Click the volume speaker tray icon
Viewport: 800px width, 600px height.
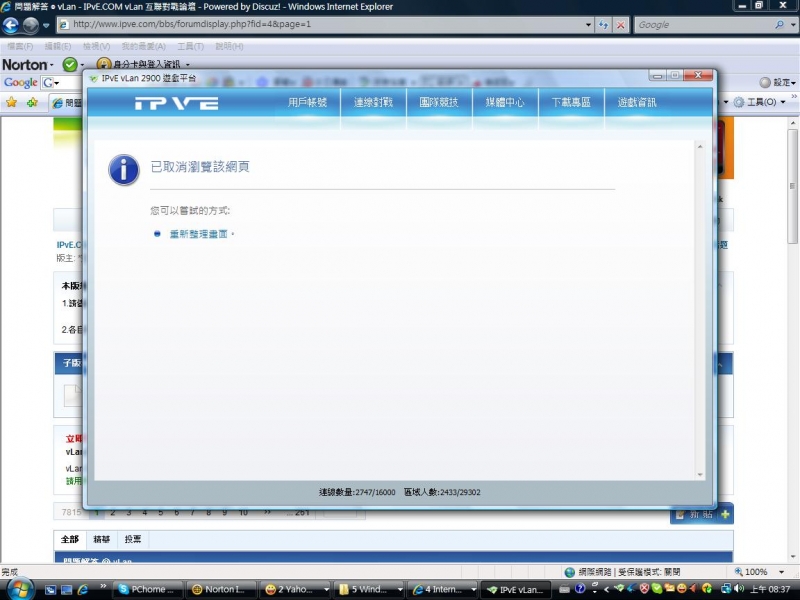click(740, 589)
